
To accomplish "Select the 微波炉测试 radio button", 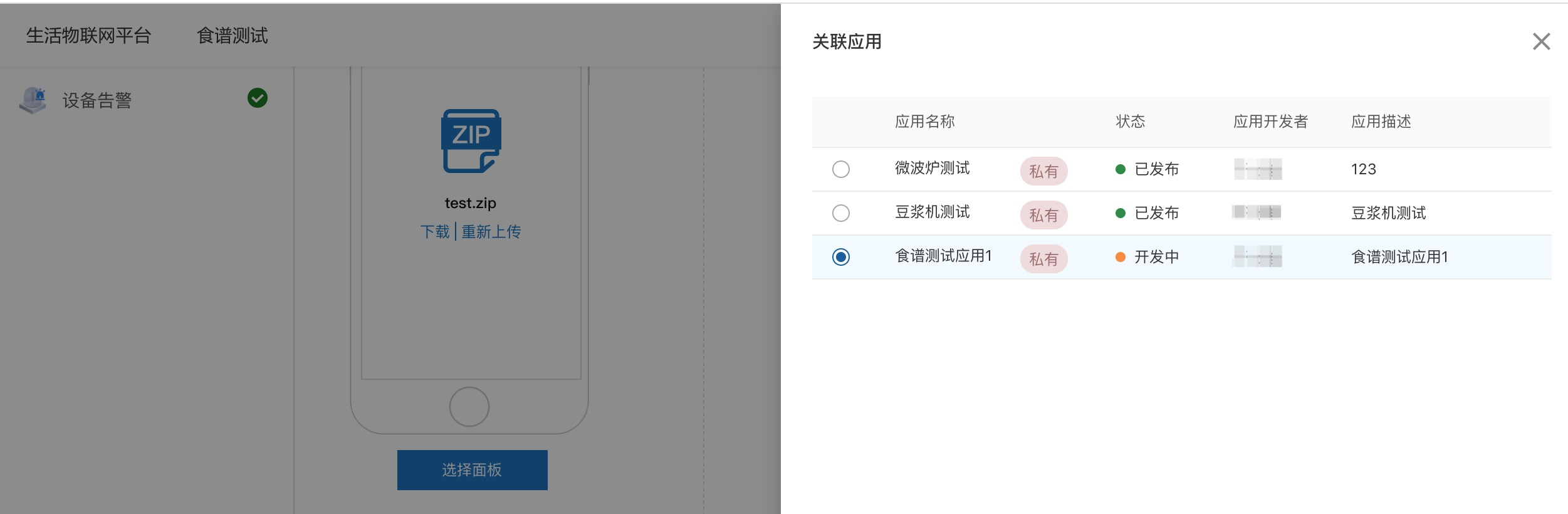I will click(x=841, y=169).
